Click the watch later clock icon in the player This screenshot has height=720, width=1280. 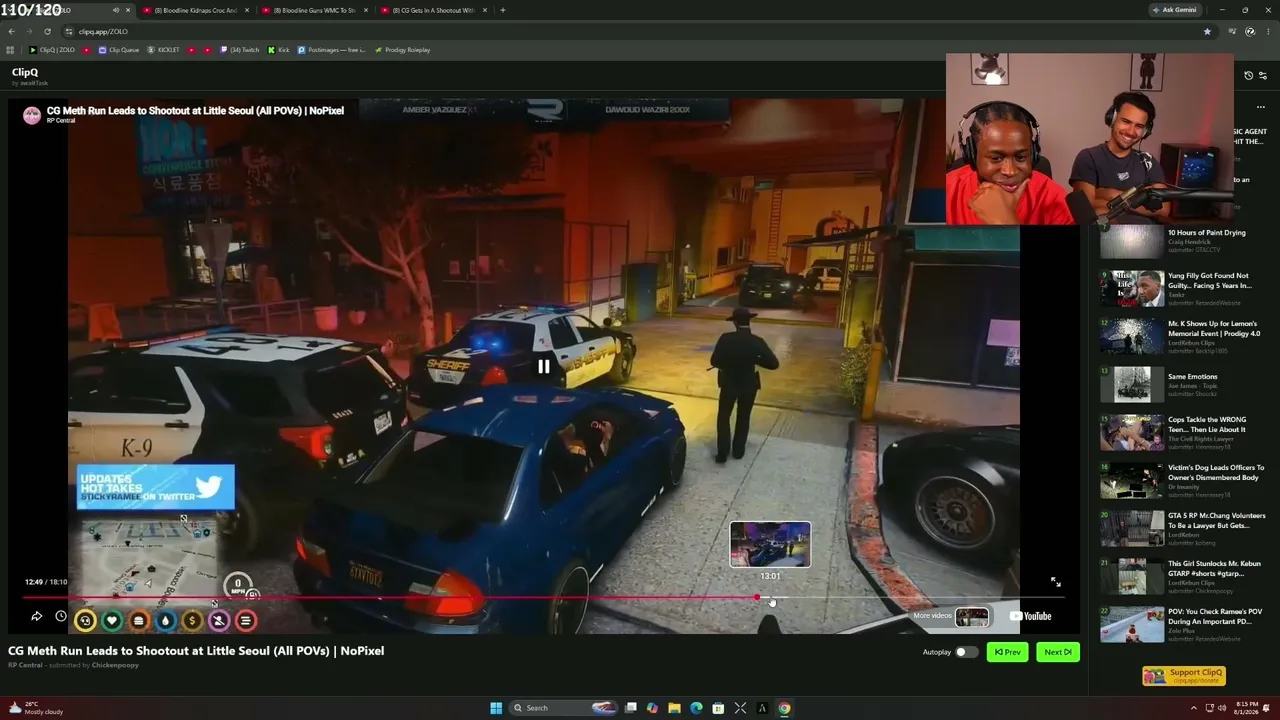pos(61,616)
